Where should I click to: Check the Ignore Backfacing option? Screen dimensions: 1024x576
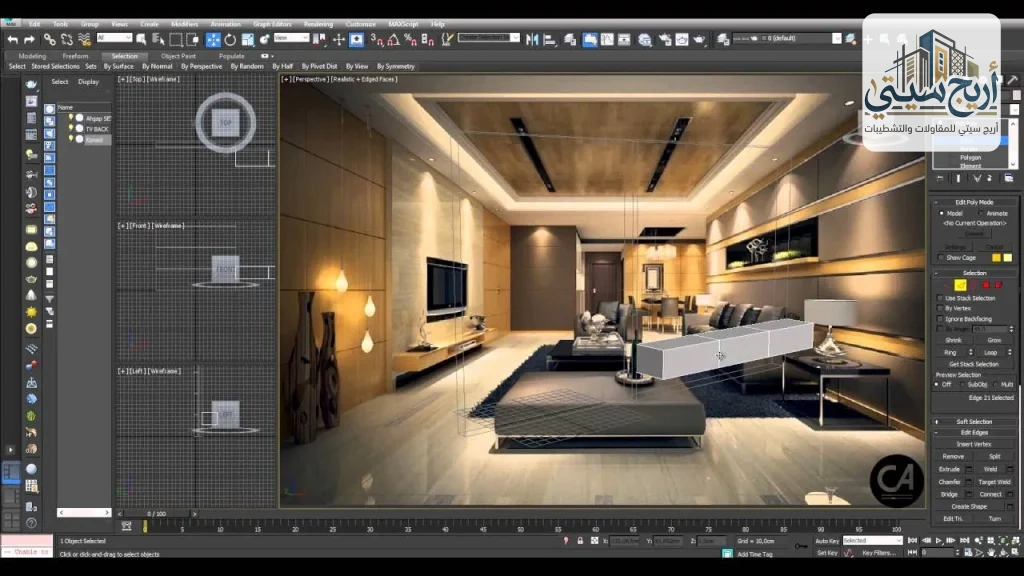940,319
